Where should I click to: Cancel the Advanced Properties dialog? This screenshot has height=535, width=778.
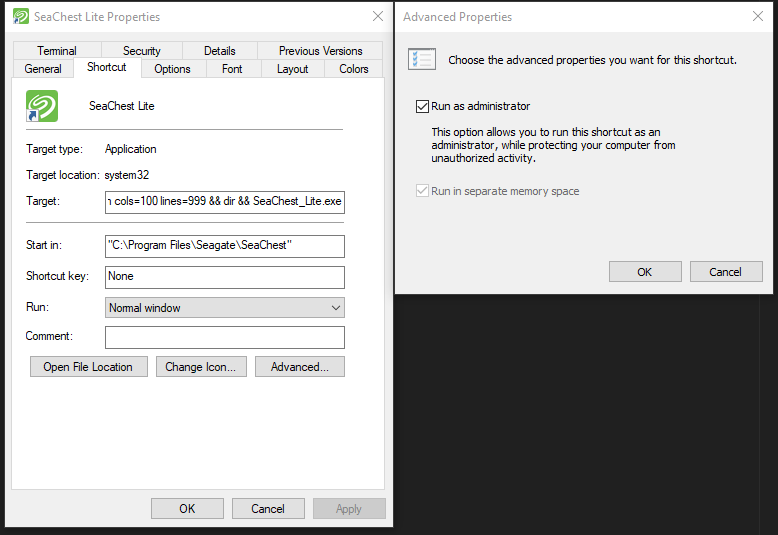[726, 272]
